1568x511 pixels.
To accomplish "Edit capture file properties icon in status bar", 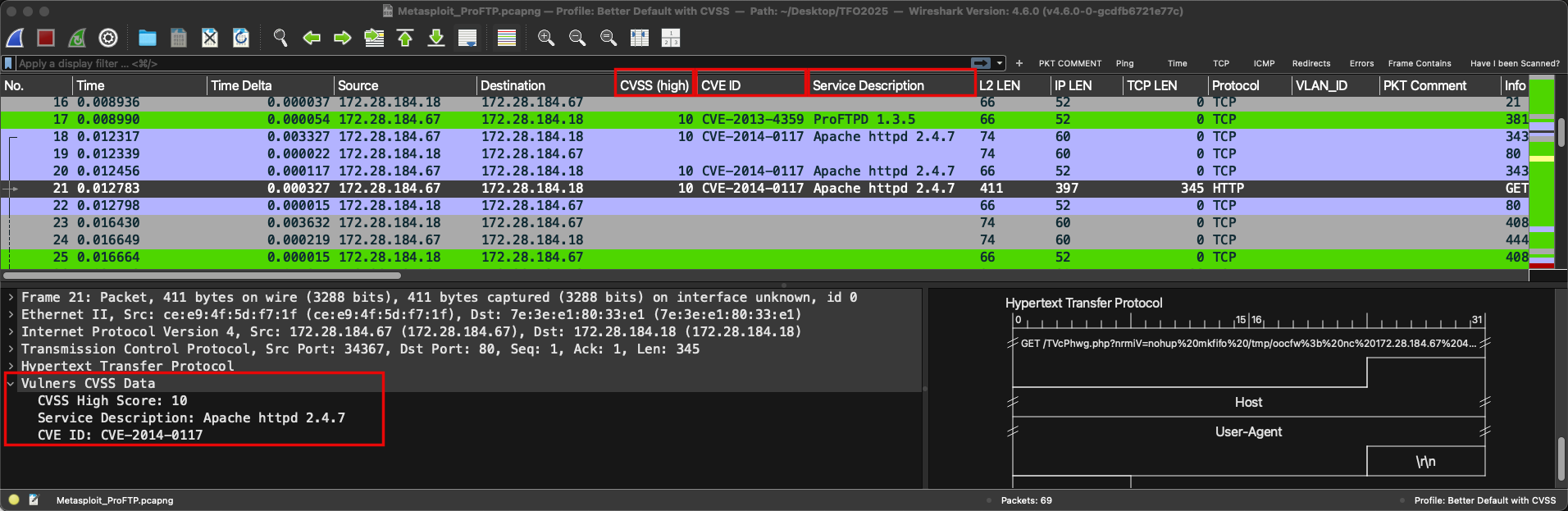I will tap(34, 500).
